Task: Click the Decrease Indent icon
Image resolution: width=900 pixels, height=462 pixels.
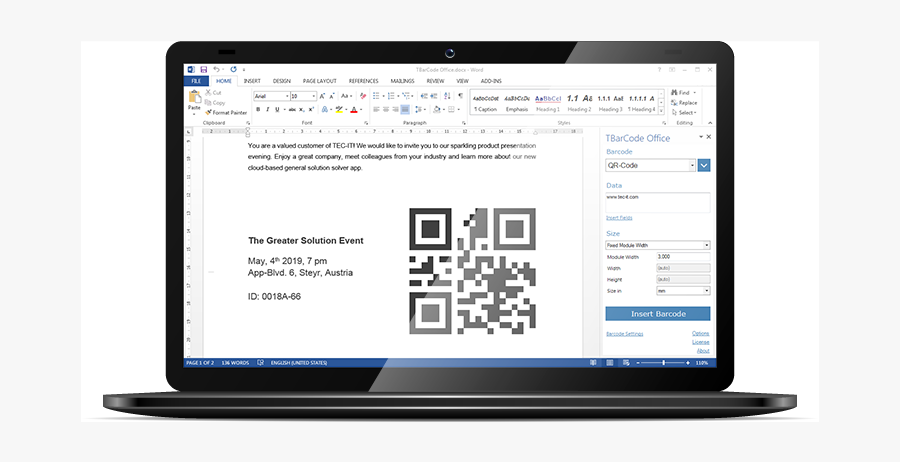Action: click(424, 96)
